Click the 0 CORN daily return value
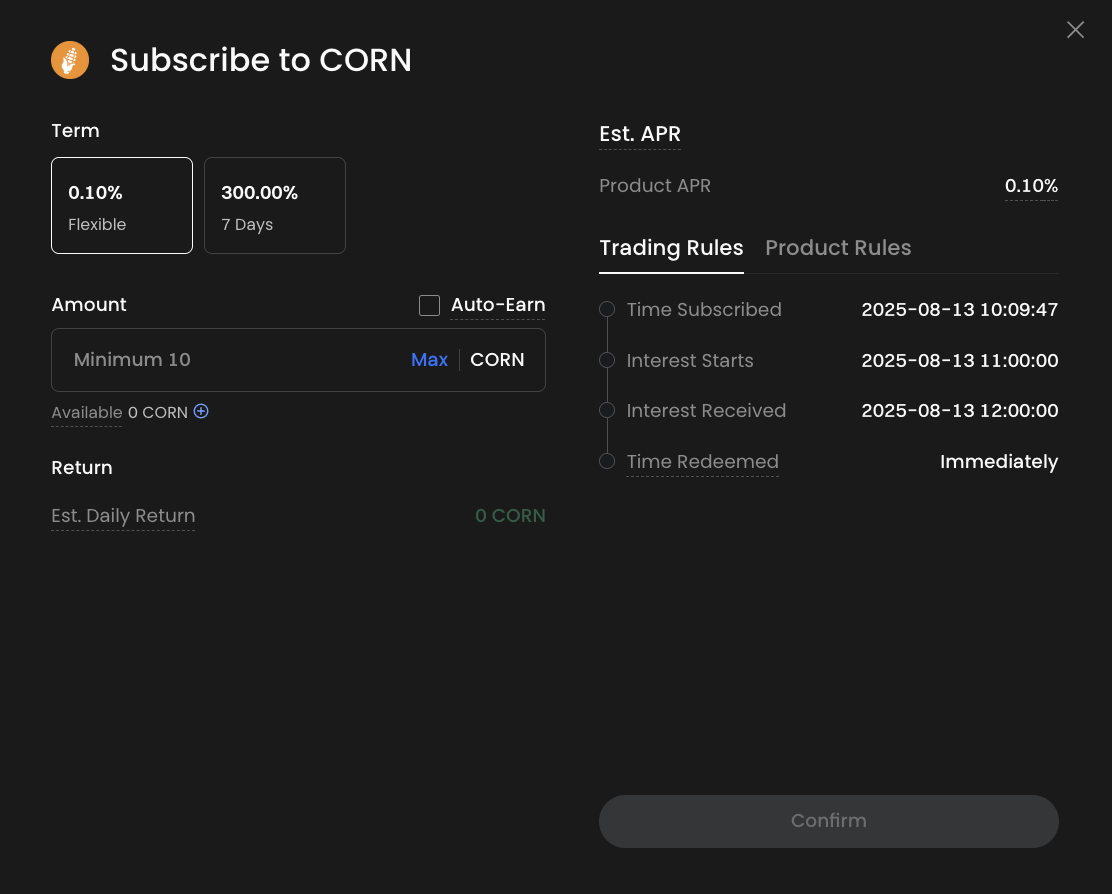This screenshot has width=1112, height=894. coord(510,516)
